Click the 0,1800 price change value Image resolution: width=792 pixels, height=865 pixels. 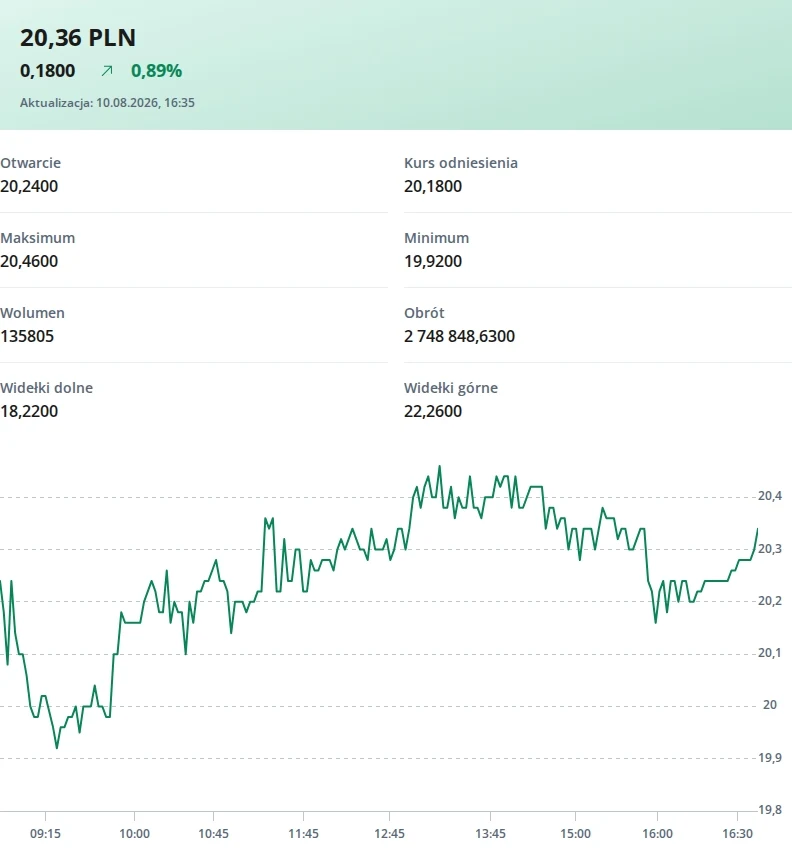tap(47, 71)
